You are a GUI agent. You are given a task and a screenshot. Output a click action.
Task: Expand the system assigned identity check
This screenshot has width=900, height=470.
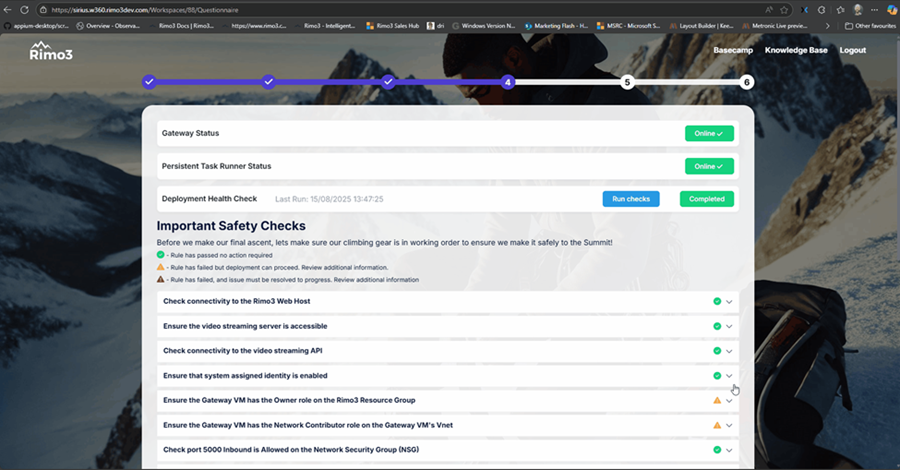(x=730, y=376)
